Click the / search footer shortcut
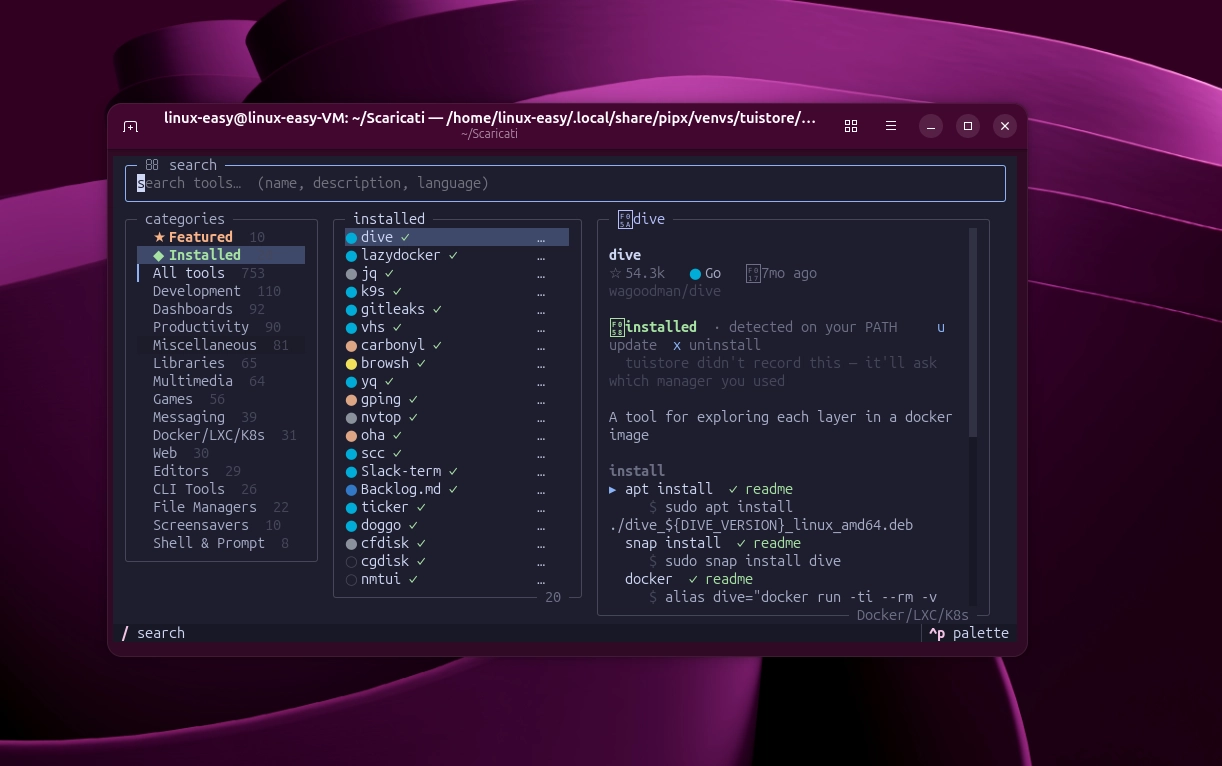Viewport: 1222px width, 766px height. (153, 633)
